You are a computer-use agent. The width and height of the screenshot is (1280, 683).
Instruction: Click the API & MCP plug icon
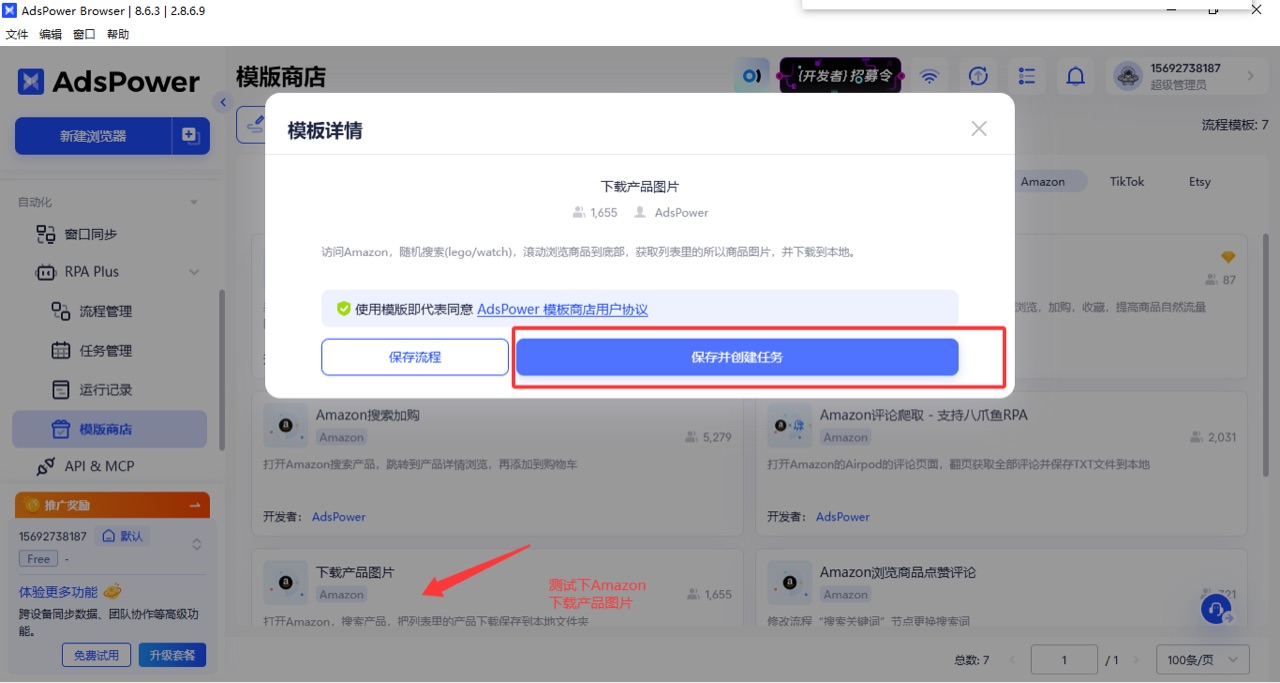(x=46, y=467)
